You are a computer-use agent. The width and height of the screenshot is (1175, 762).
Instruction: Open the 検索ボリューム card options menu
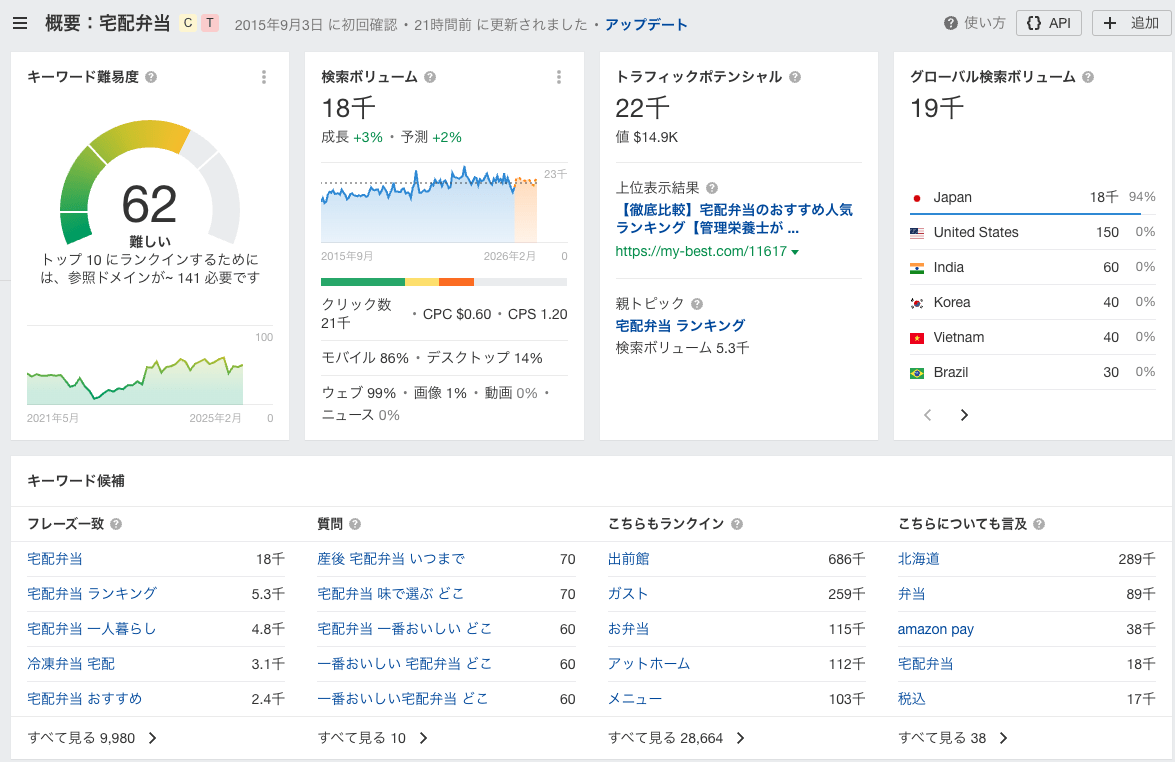[x=559, y=76]
